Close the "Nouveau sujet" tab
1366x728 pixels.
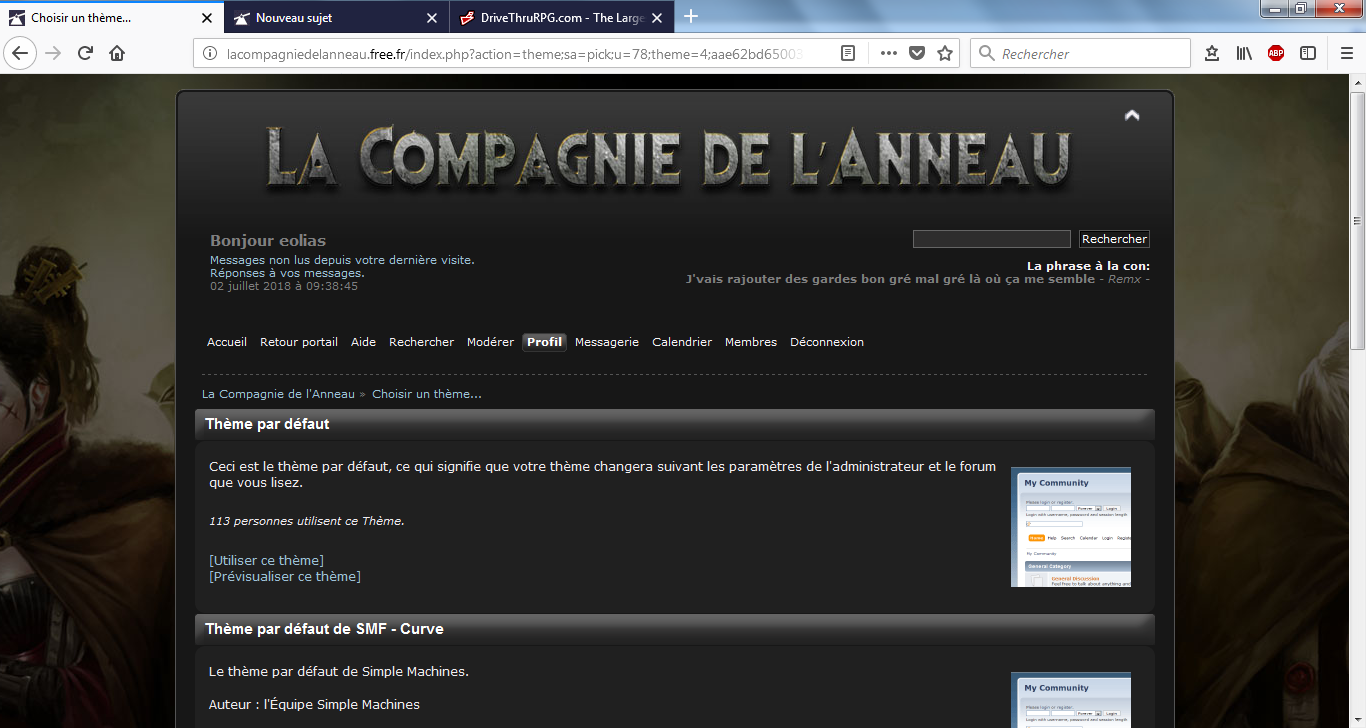(x=432, y=18)
